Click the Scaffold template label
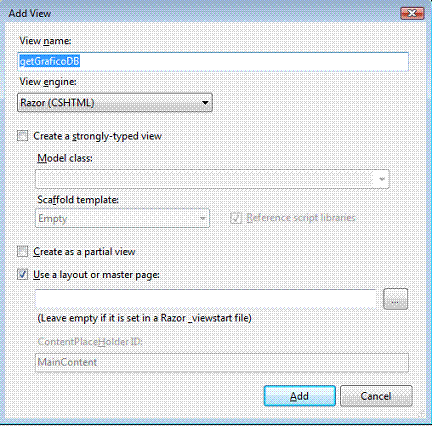Image resolution: width=432 pixels, height=426 pixels. click(x=78, y=200)
